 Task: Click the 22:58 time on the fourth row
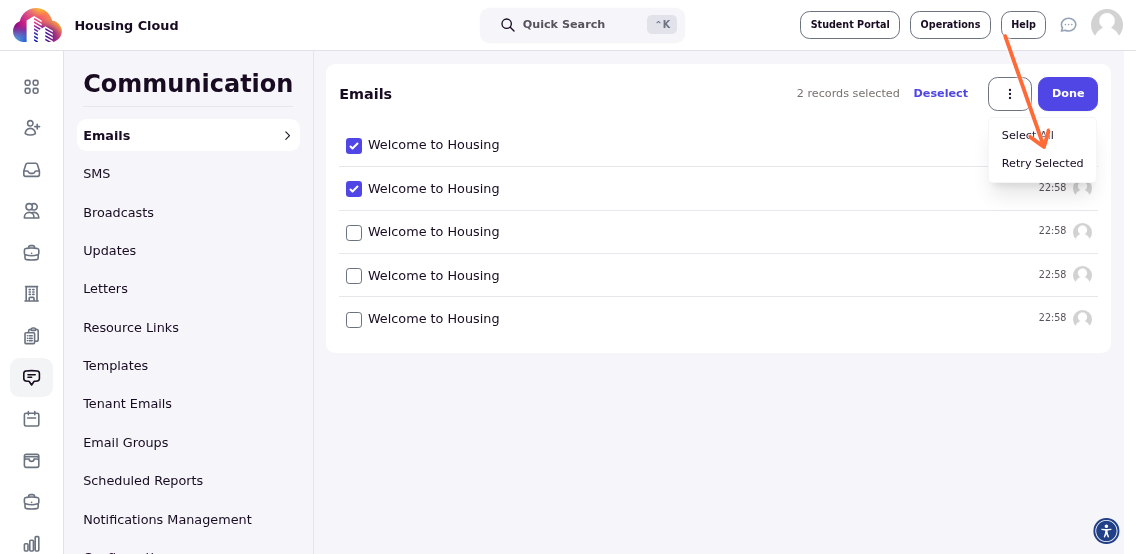tap(1052, 274)
